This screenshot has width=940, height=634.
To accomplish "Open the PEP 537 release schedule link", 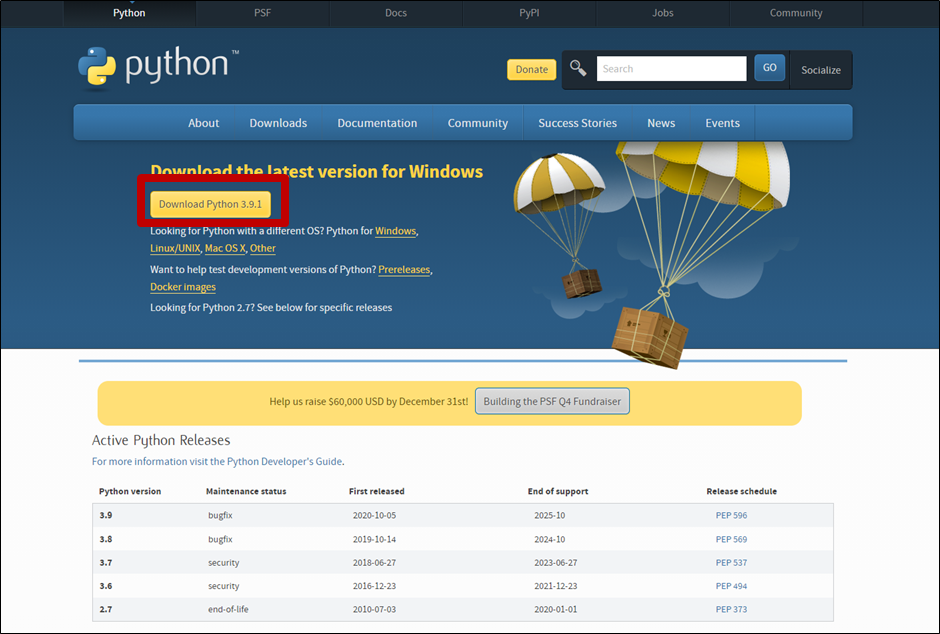I will [x=731, y=563].
